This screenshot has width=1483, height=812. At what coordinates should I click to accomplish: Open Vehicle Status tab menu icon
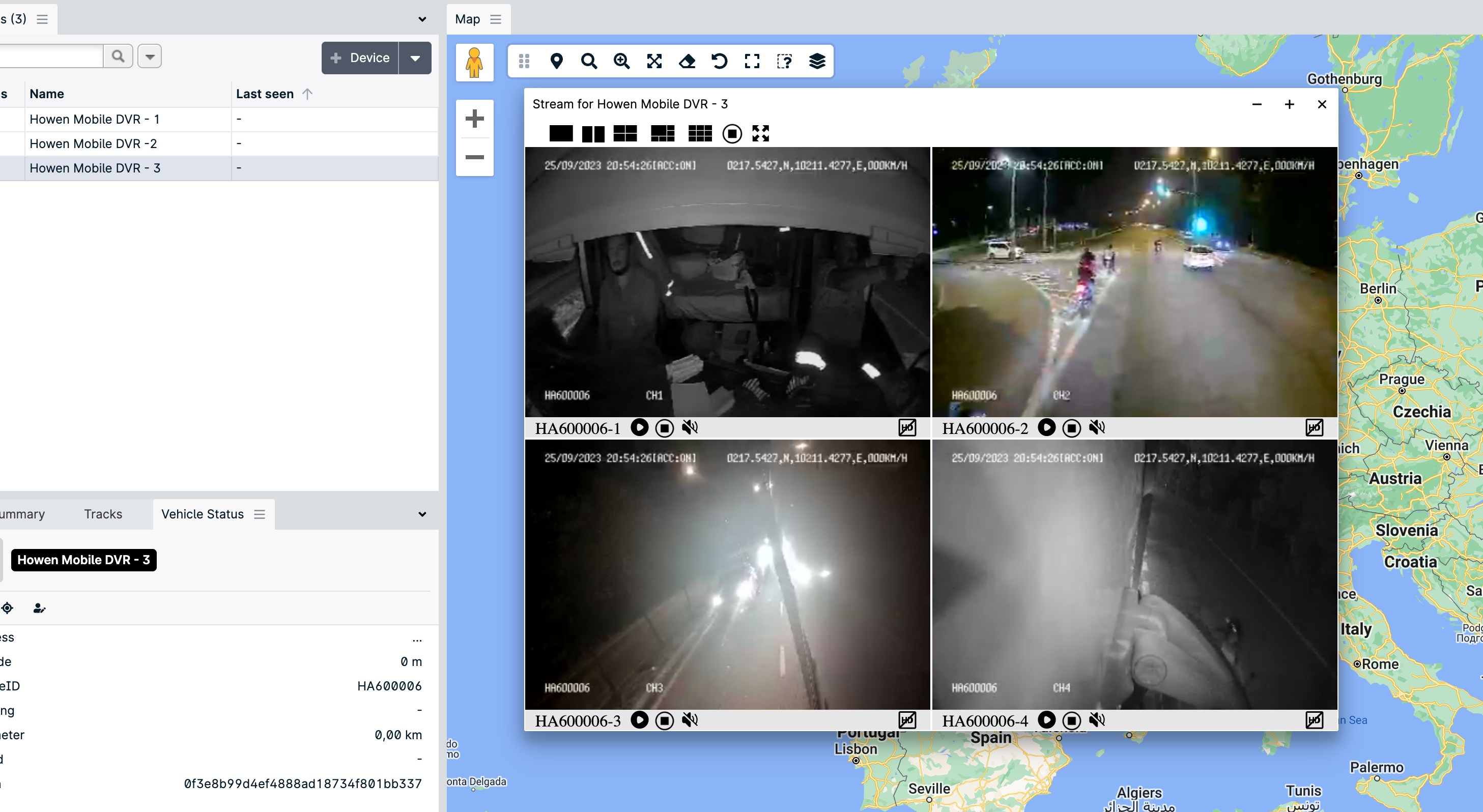[x=260, y=514]
